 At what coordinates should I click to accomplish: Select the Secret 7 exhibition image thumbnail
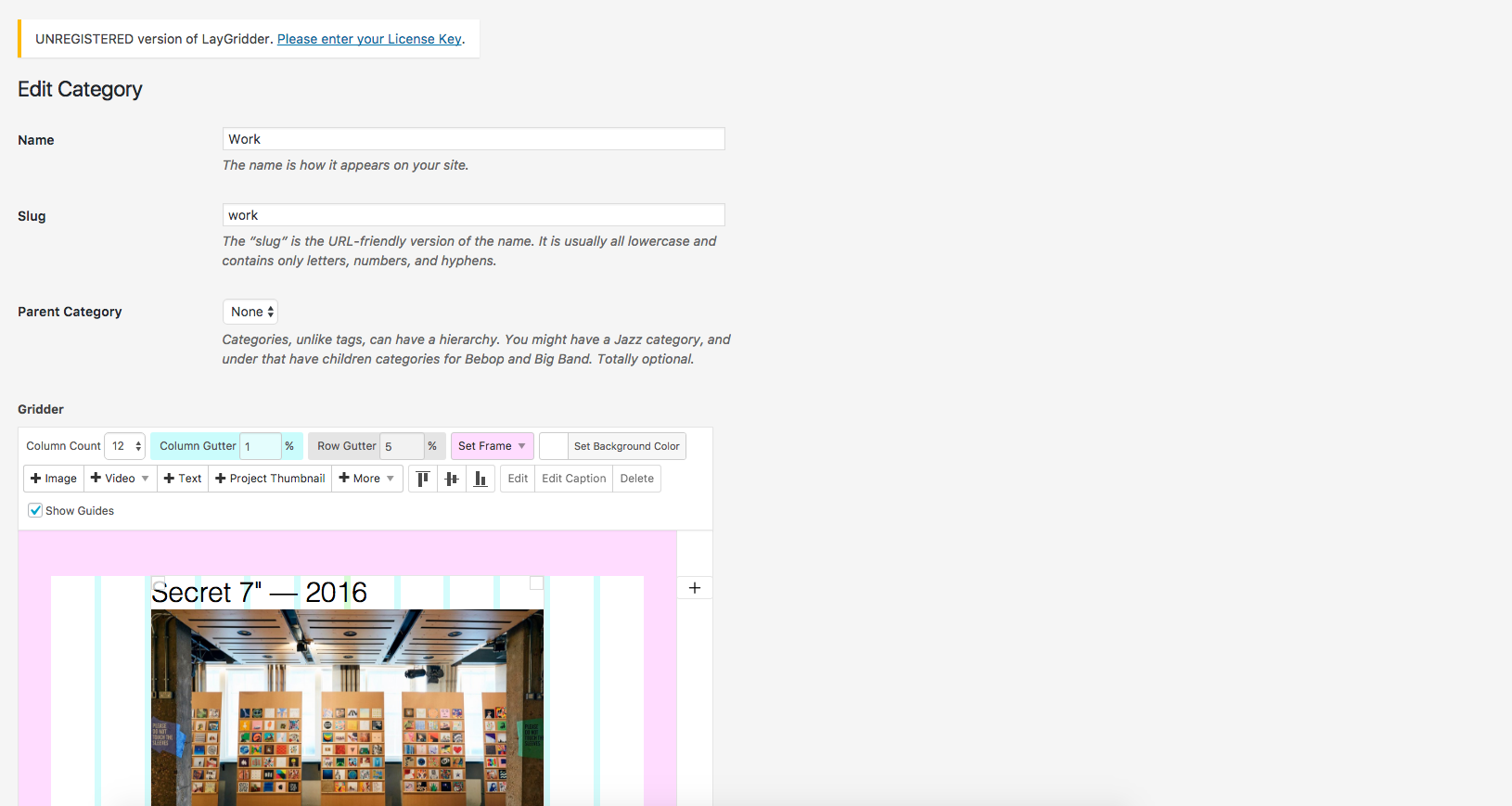click(347, 707)
